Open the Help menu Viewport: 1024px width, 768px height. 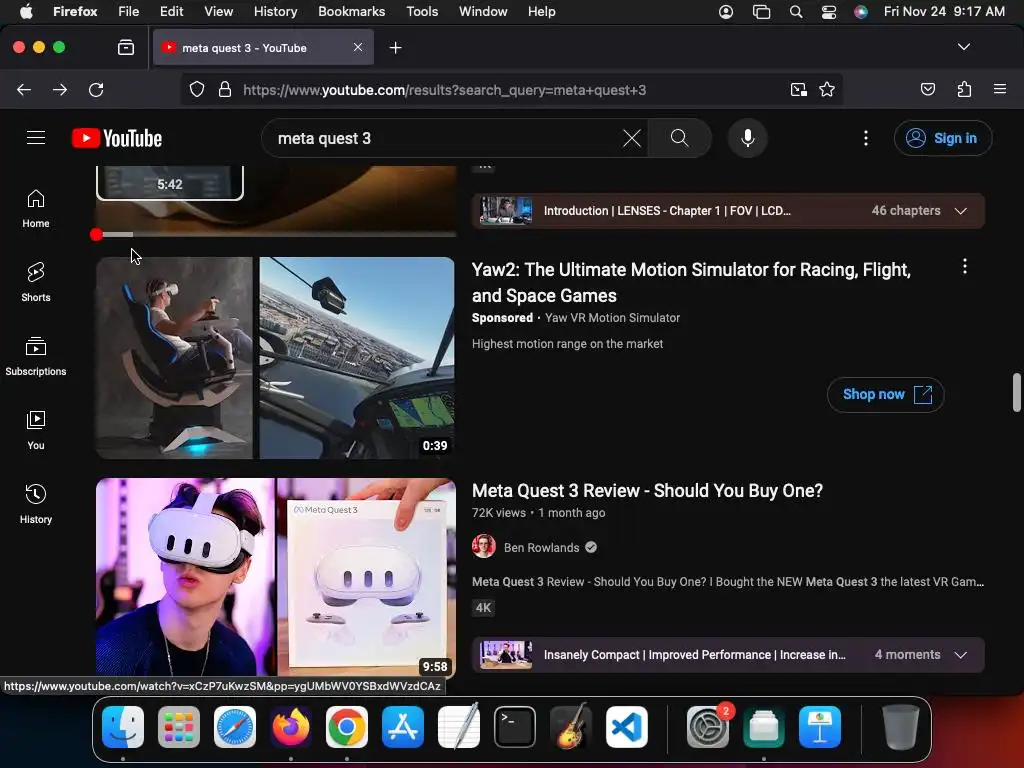[541, 11]
